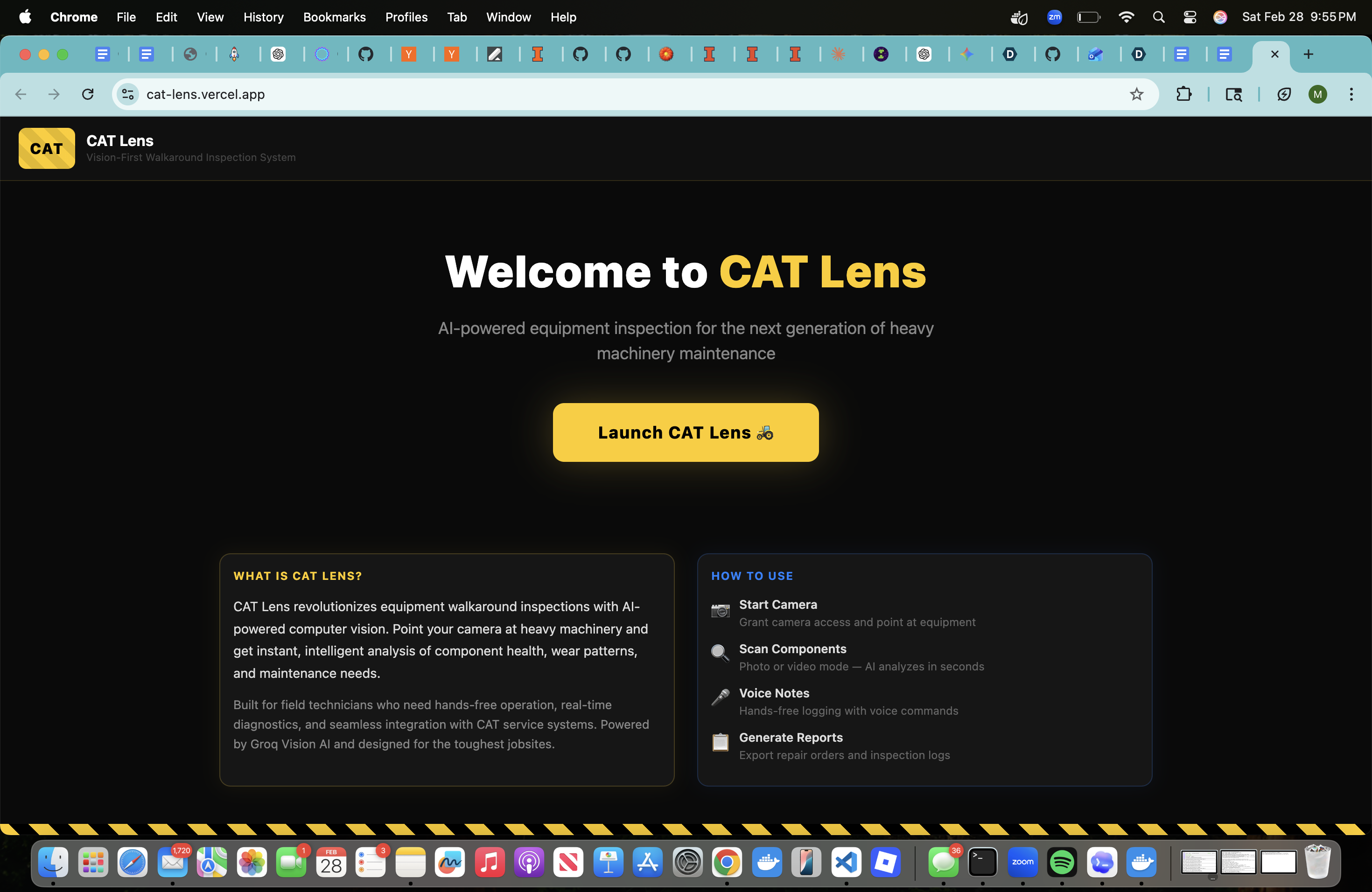Image resolution: width=1372 pixels, height=892 pixels.
Task: Click the Start Camera step
Action: 777,605
